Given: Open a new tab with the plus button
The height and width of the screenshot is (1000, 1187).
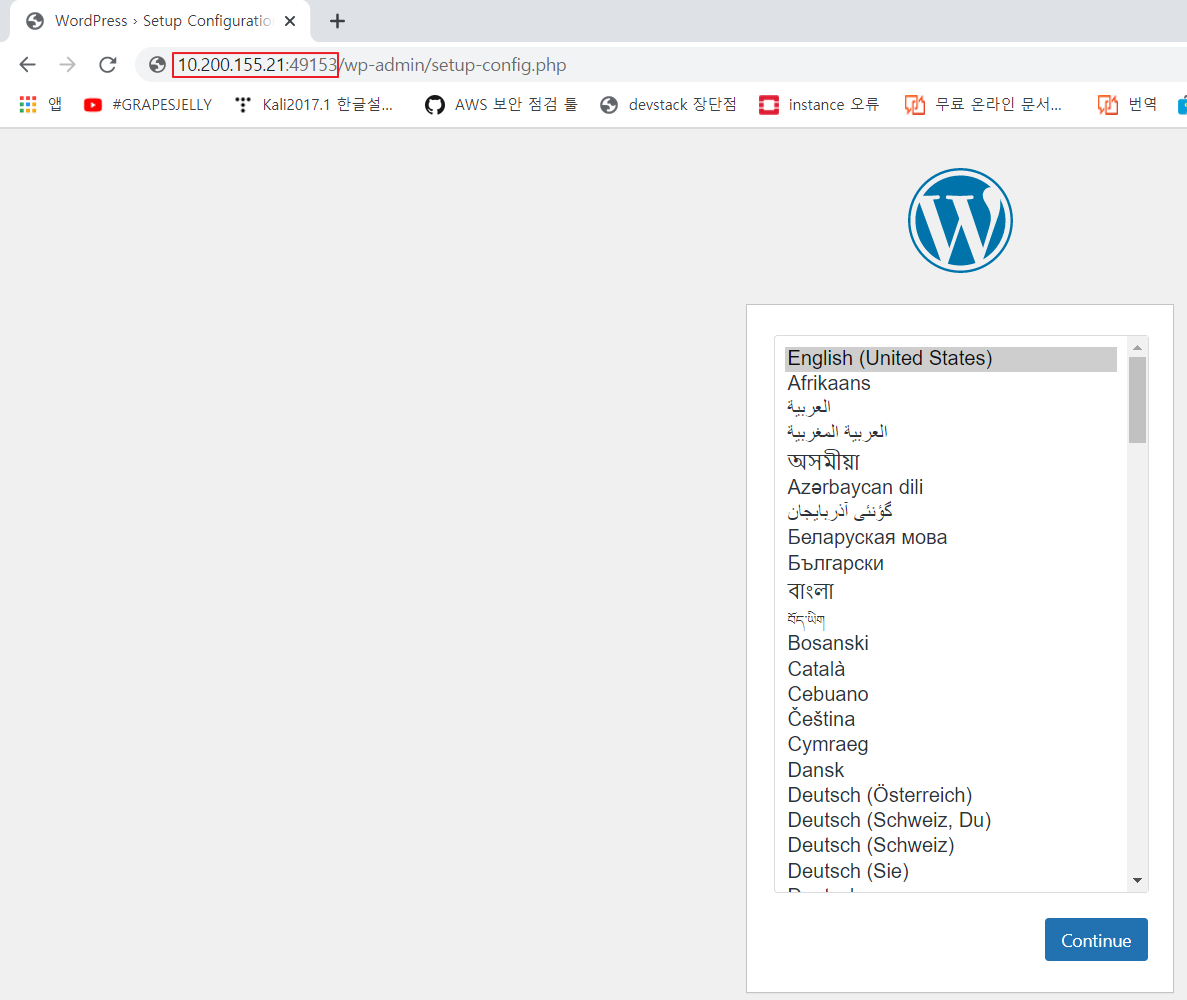Looking at the screenshot, I should click(338, 21).
